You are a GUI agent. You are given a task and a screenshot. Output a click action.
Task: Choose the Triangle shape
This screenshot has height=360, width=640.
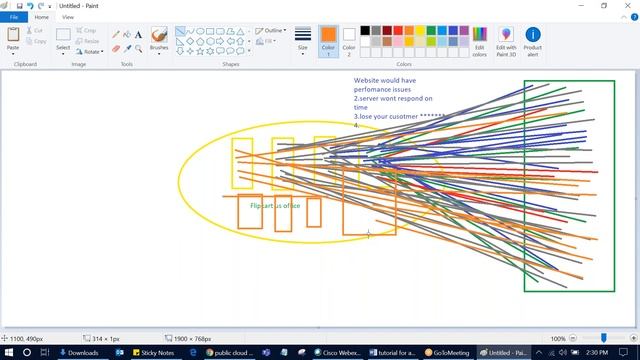click(240, 31)
